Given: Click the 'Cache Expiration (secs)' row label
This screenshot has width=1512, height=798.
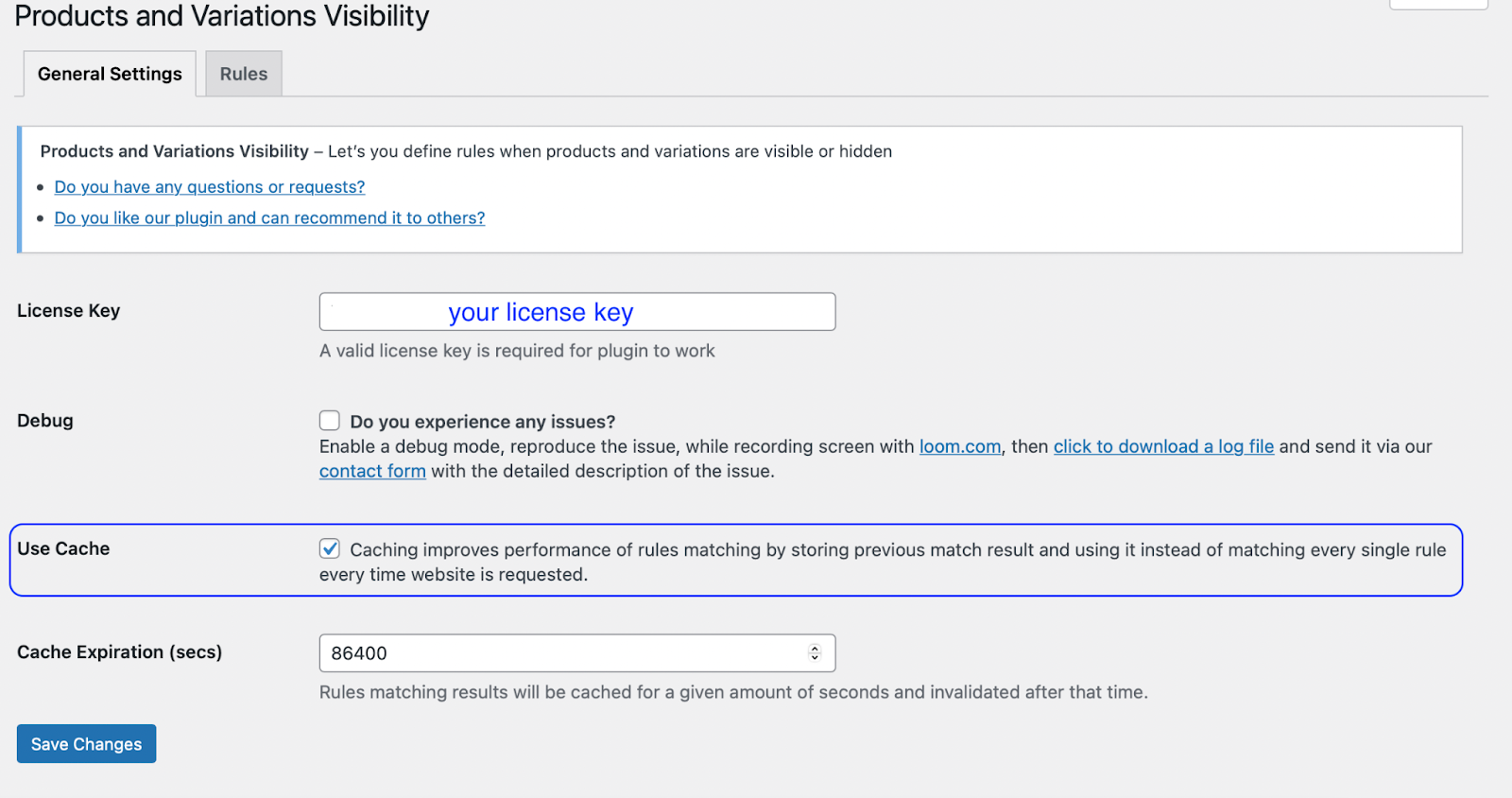Looking at the screenshot, I should (119, 652).
